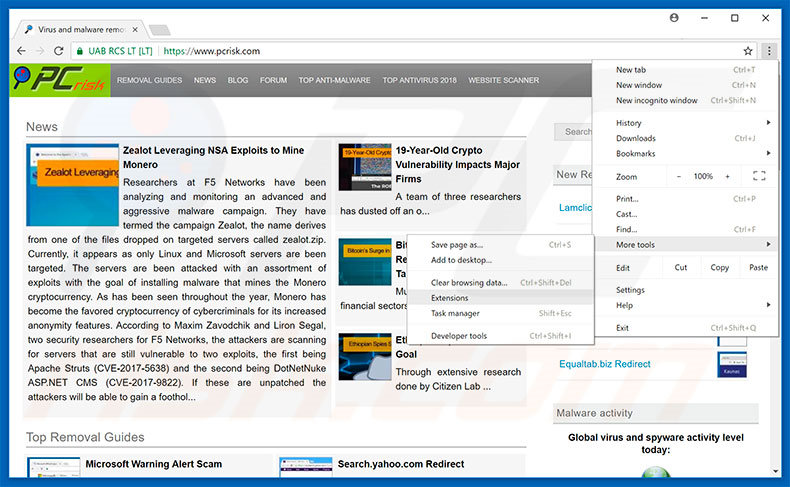The height and width of the screenshot is (487, 790).
Task: Open WEBSITE SCANNER nav item
Action: click(x=503, y=80)
